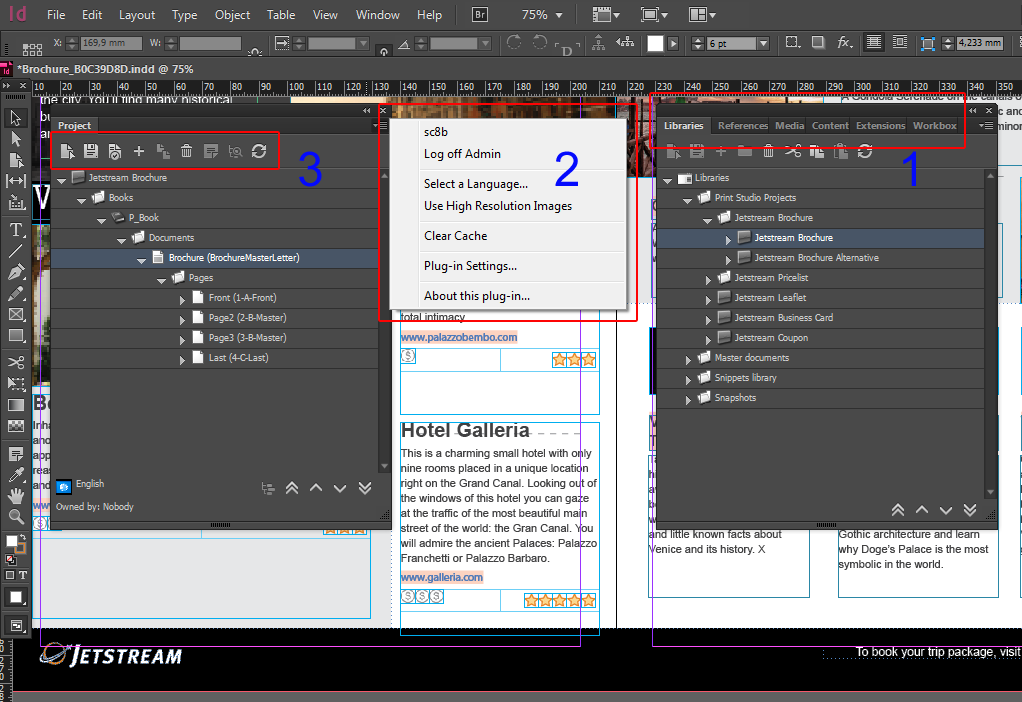Switch to the Media tab
The image size is (1022, 702).
pyautogui.click(x=789, y=125)
